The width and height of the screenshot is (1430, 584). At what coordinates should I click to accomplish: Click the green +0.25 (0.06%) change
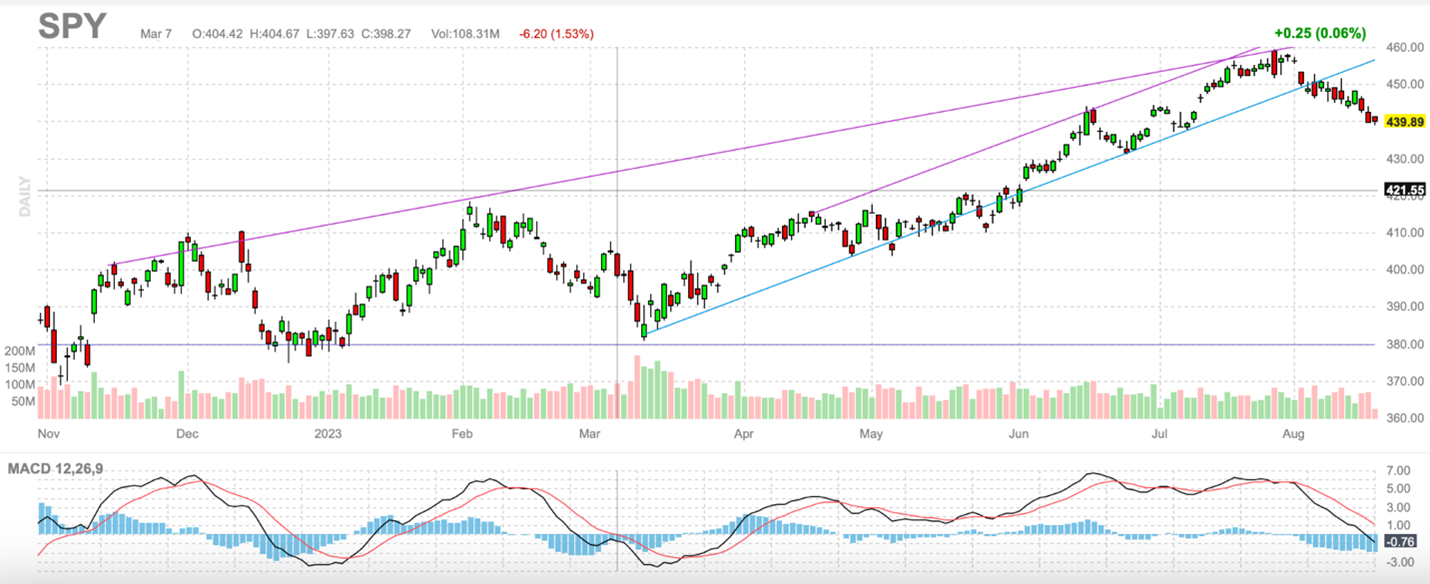click(1320, 33)
